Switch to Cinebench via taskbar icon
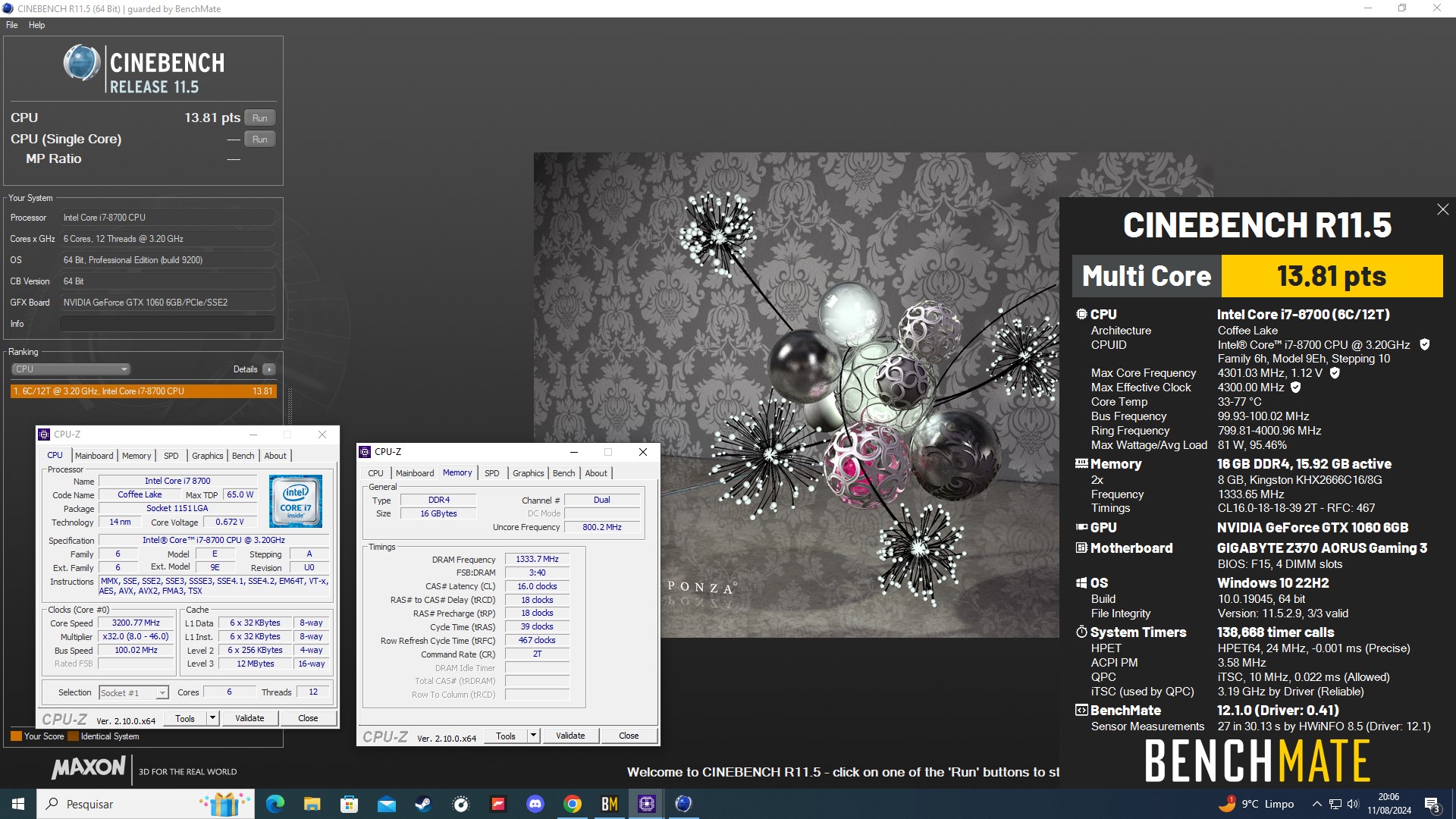The width and height of the screenshot is (1456, 819). 684,804
